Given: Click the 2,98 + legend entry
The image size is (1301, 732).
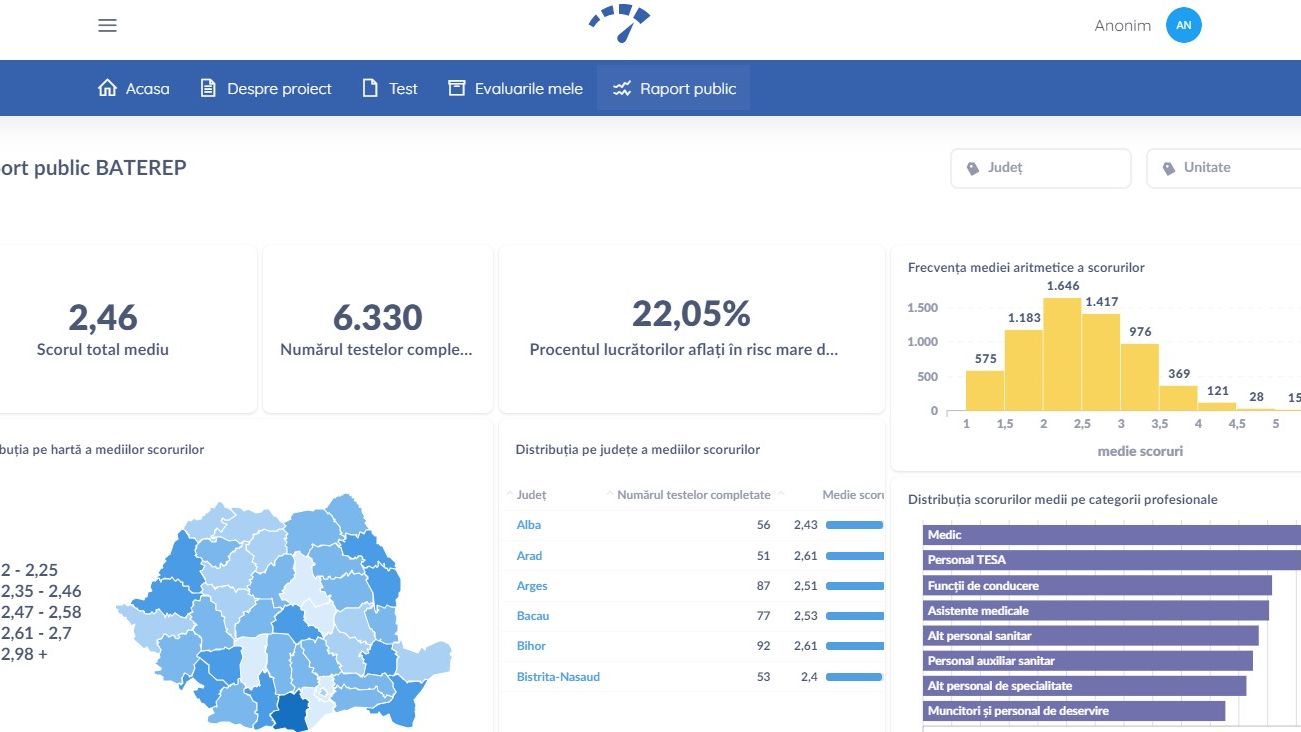Looking at the screenshot, I should [x=24, y=654].
